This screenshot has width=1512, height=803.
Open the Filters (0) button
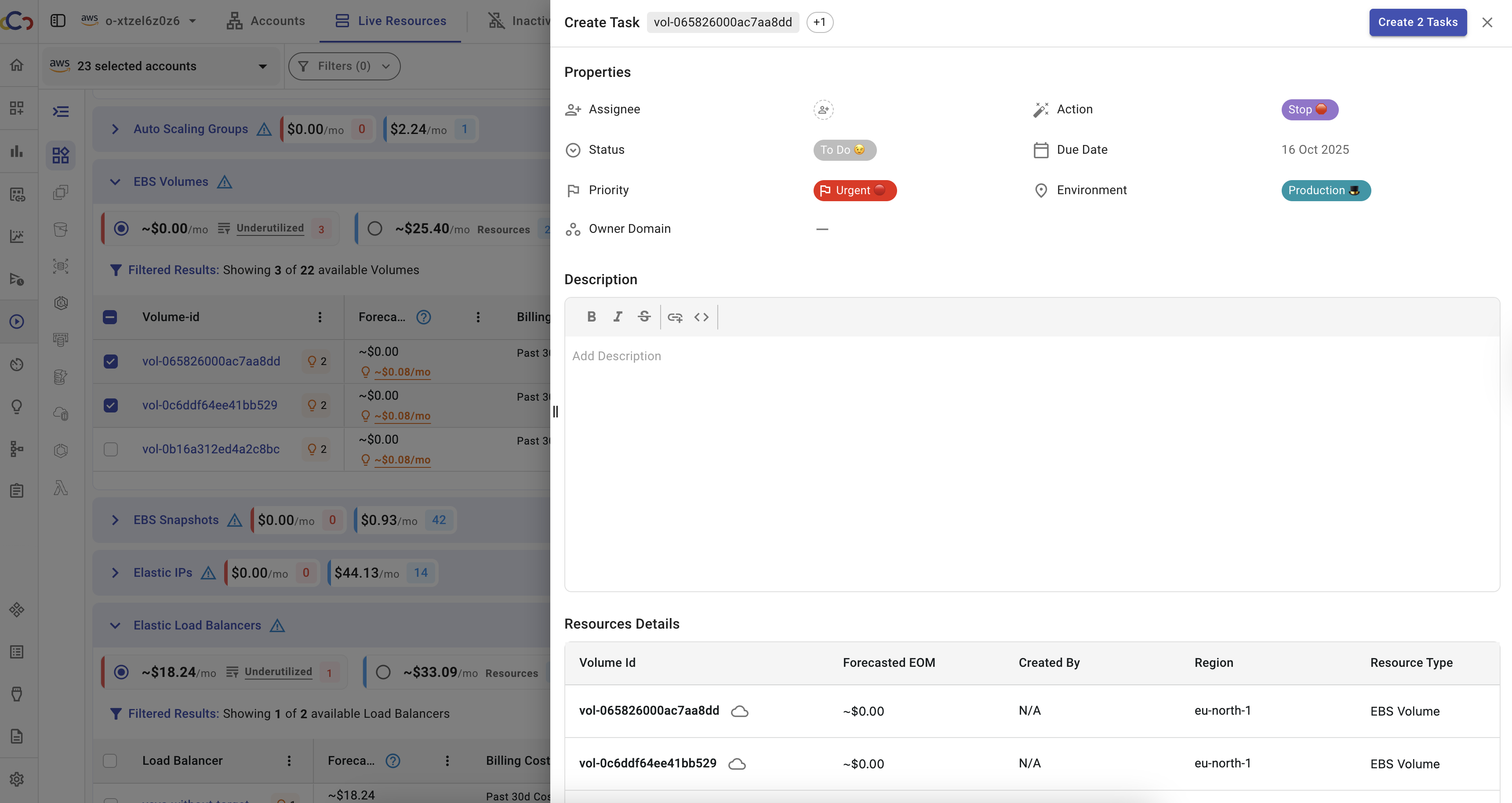pos(344,66)
